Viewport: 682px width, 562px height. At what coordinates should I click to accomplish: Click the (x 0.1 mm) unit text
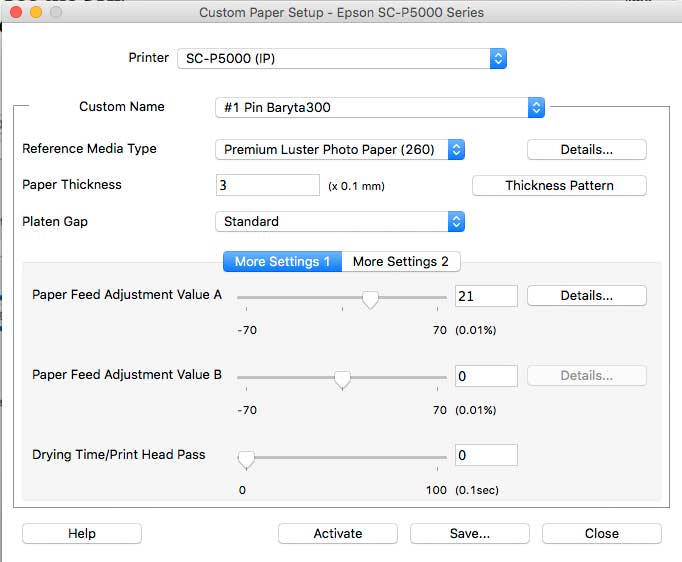tap(356, 187)
